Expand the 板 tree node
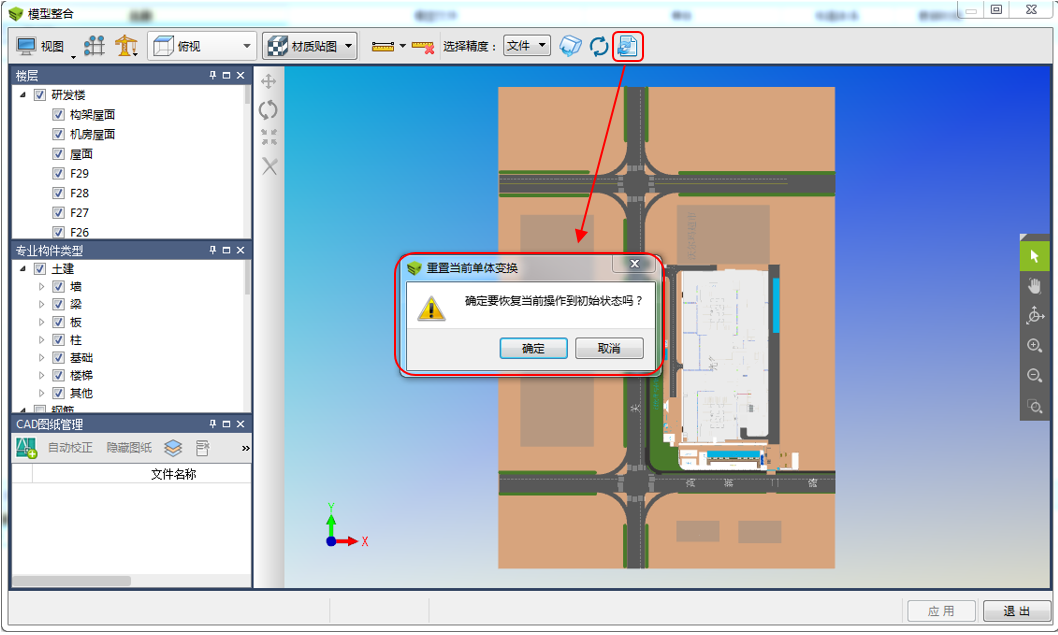This screenshot has height=635, width=1058. tap(41, 322)
